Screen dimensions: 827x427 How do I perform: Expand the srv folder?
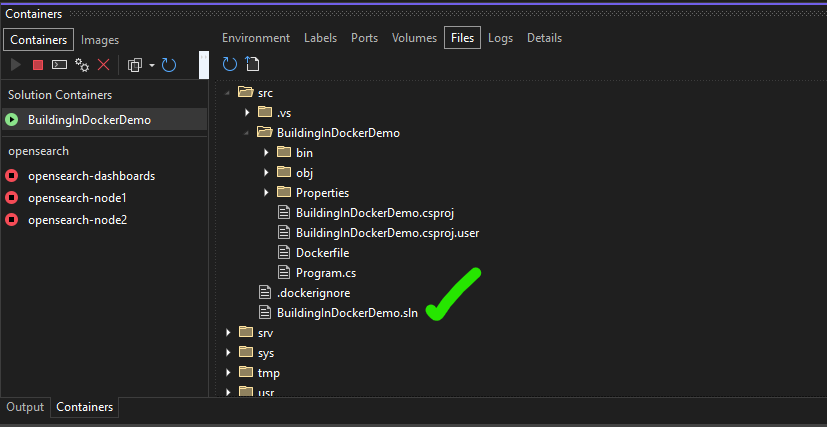(x=228, y=333)
